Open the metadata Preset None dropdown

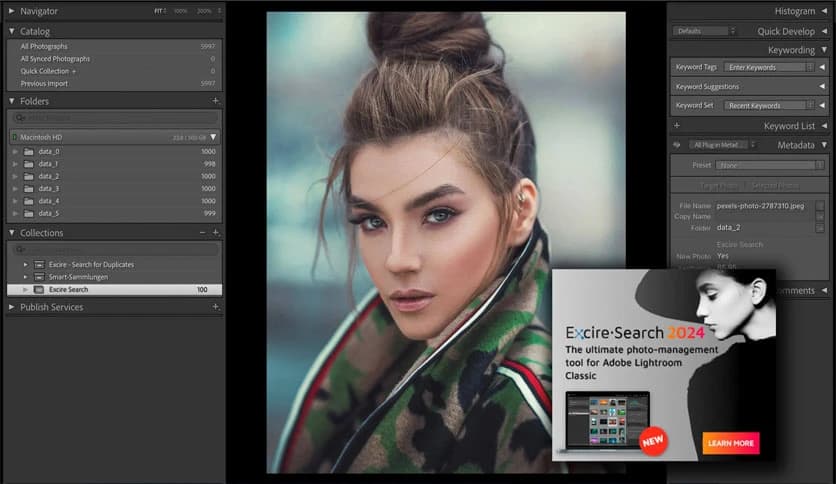770,165
